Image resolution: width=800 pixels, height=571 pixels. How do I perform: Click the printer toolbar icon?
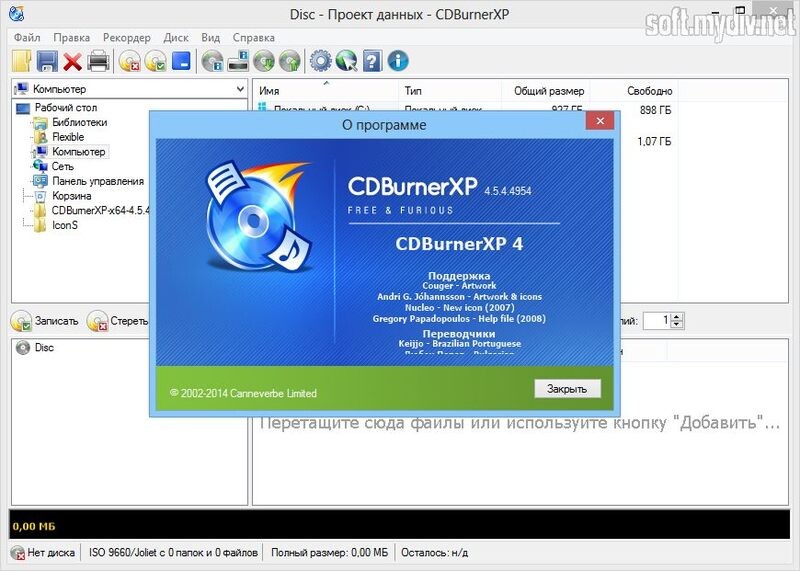coord(98,61)
